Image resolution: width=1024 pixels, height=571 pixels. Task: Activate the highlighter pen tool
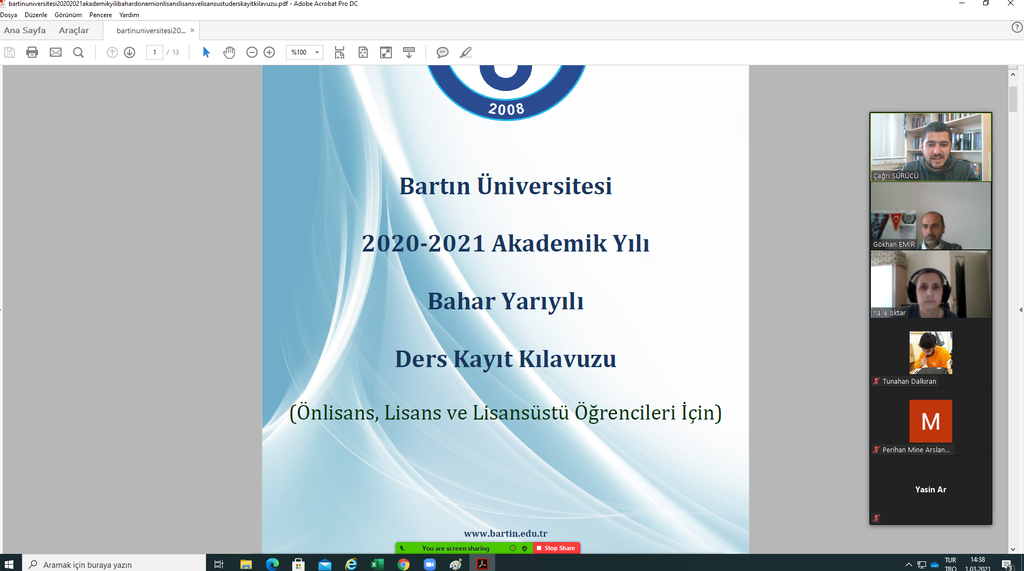point(465,52)
